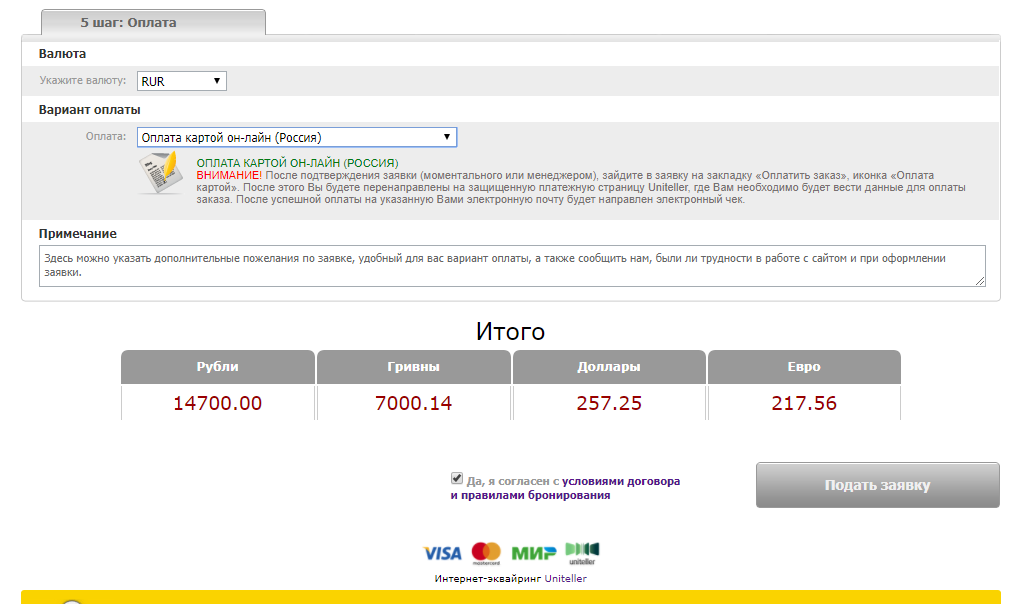Follow the Uniteller internet acquiring link
Screen dimensions: 1023x604
566,579
